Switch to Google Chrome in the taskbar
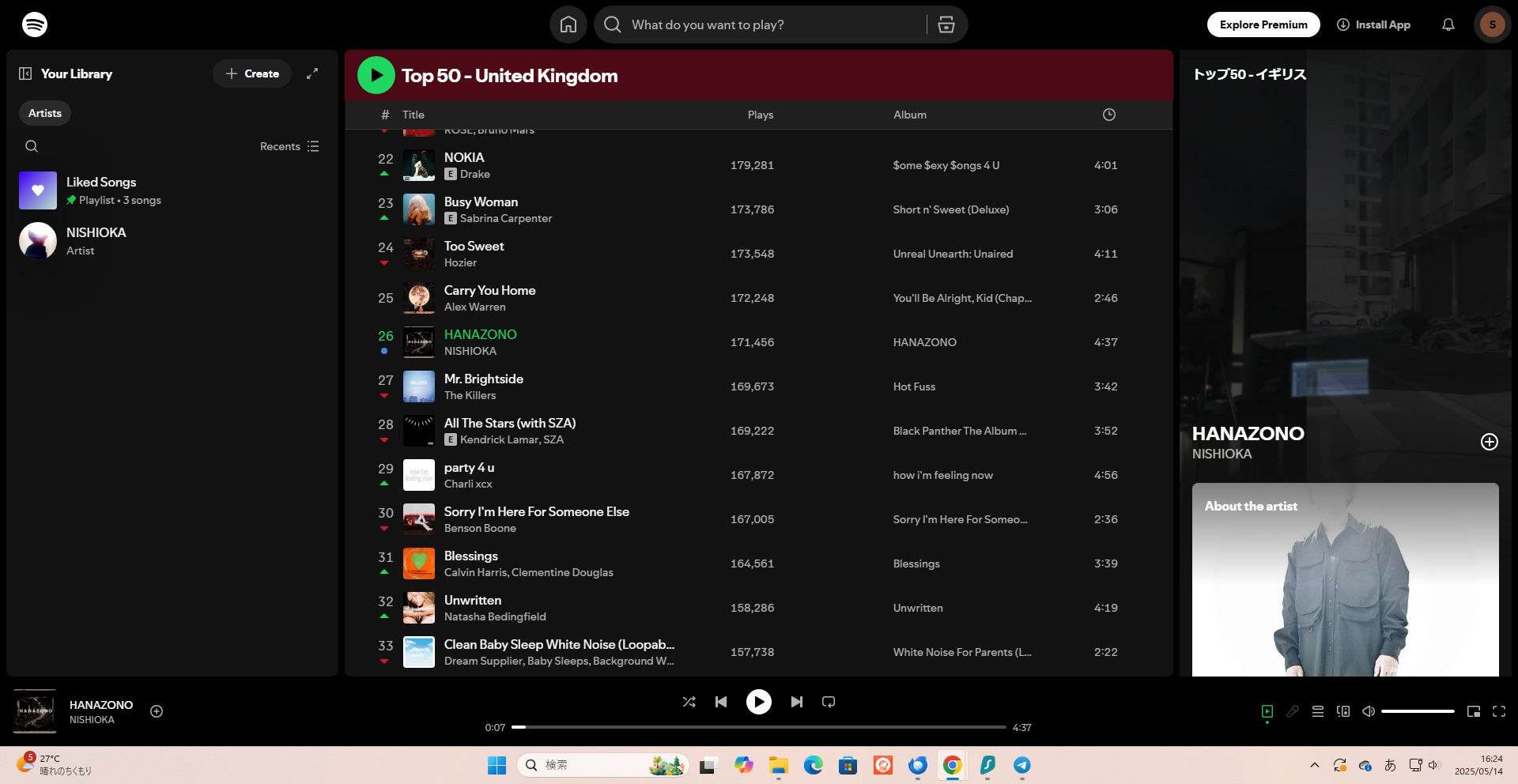This screenshot has height=784, width=1518. [953, 765]
